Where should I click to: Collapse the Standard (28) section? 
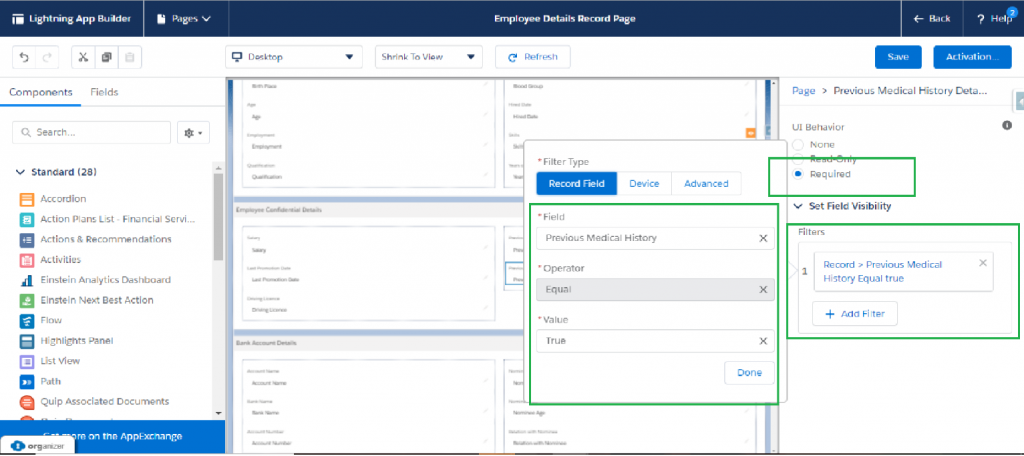(20, 173)
